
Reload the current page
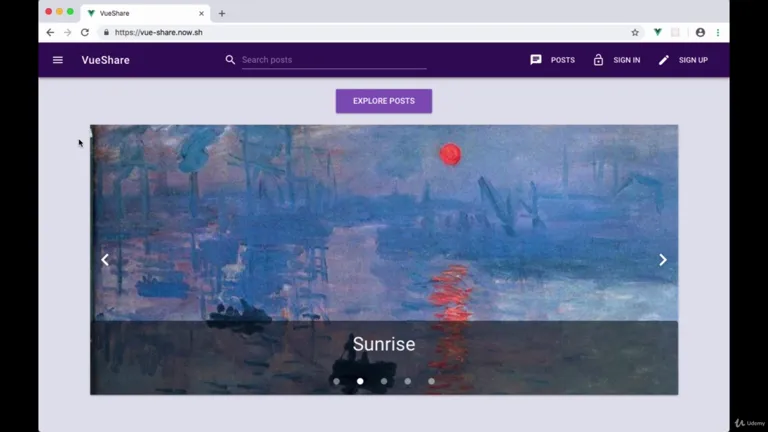(x=85, y=32)
